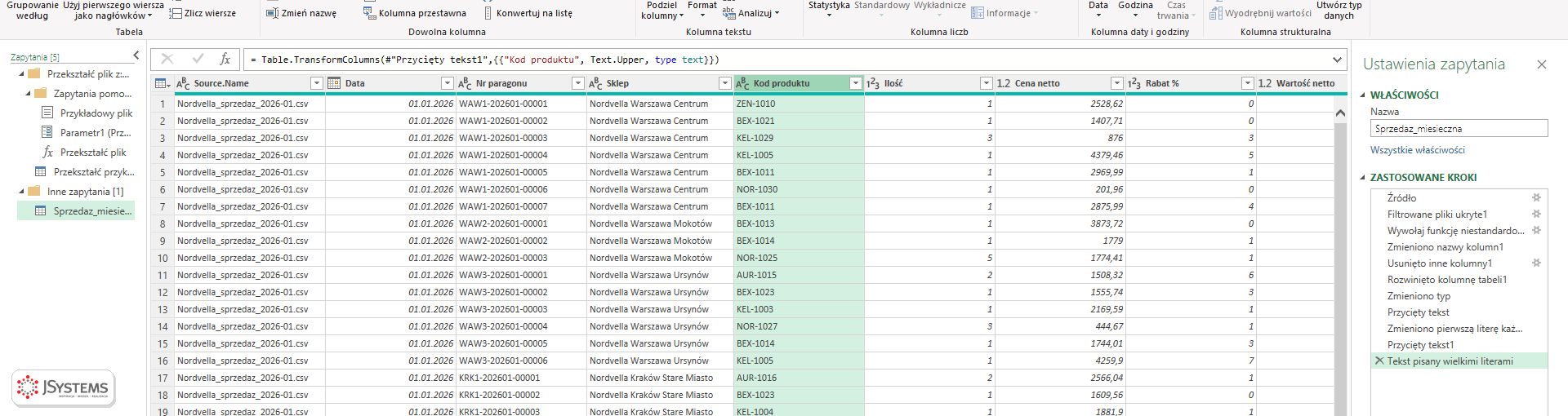
Task: Click data type icon of Cena netto column
Action: pos(1004,83)
